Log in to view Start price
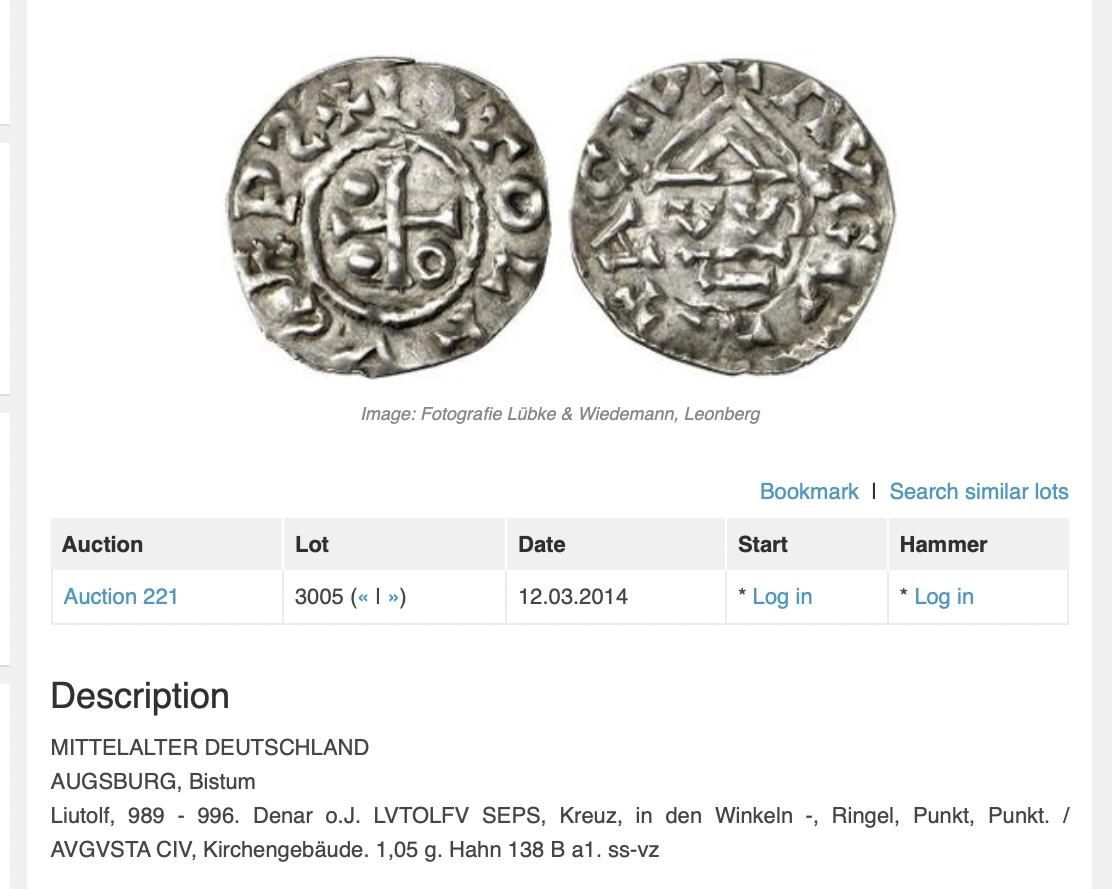This screenshot has width=1112, height=889. pos(782,597)
